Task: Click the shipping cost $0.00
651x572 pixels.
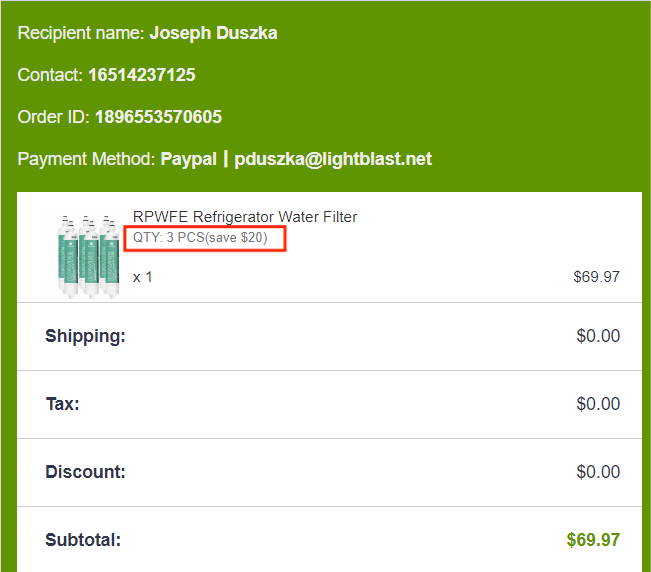Action: [x=598, y=336]
